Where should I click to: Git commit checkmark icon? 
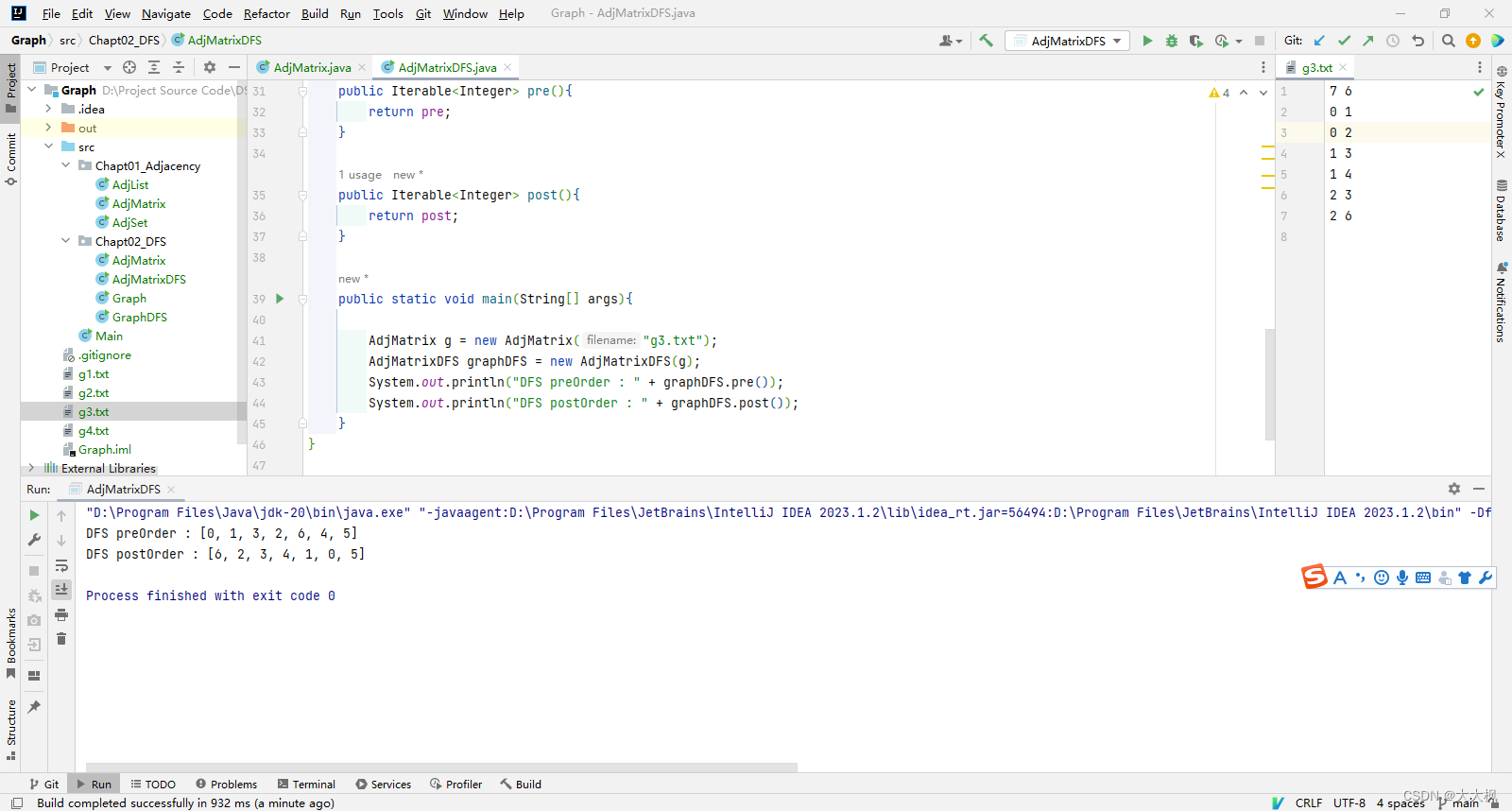(1344, 41)
